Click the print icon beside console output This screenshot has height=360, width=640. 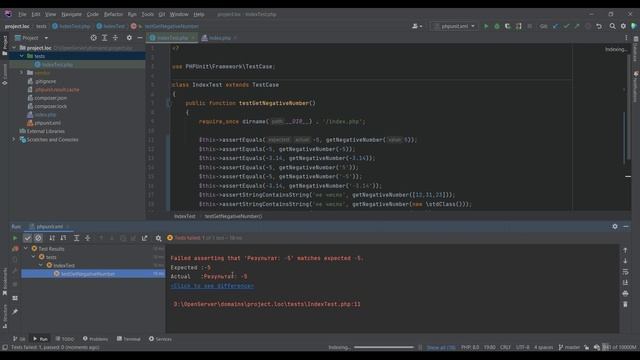625,293
